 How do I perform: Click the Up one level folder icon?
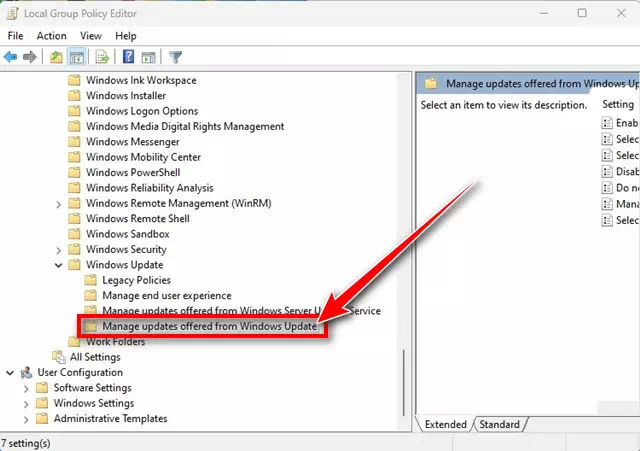click(x=56, y=57)
